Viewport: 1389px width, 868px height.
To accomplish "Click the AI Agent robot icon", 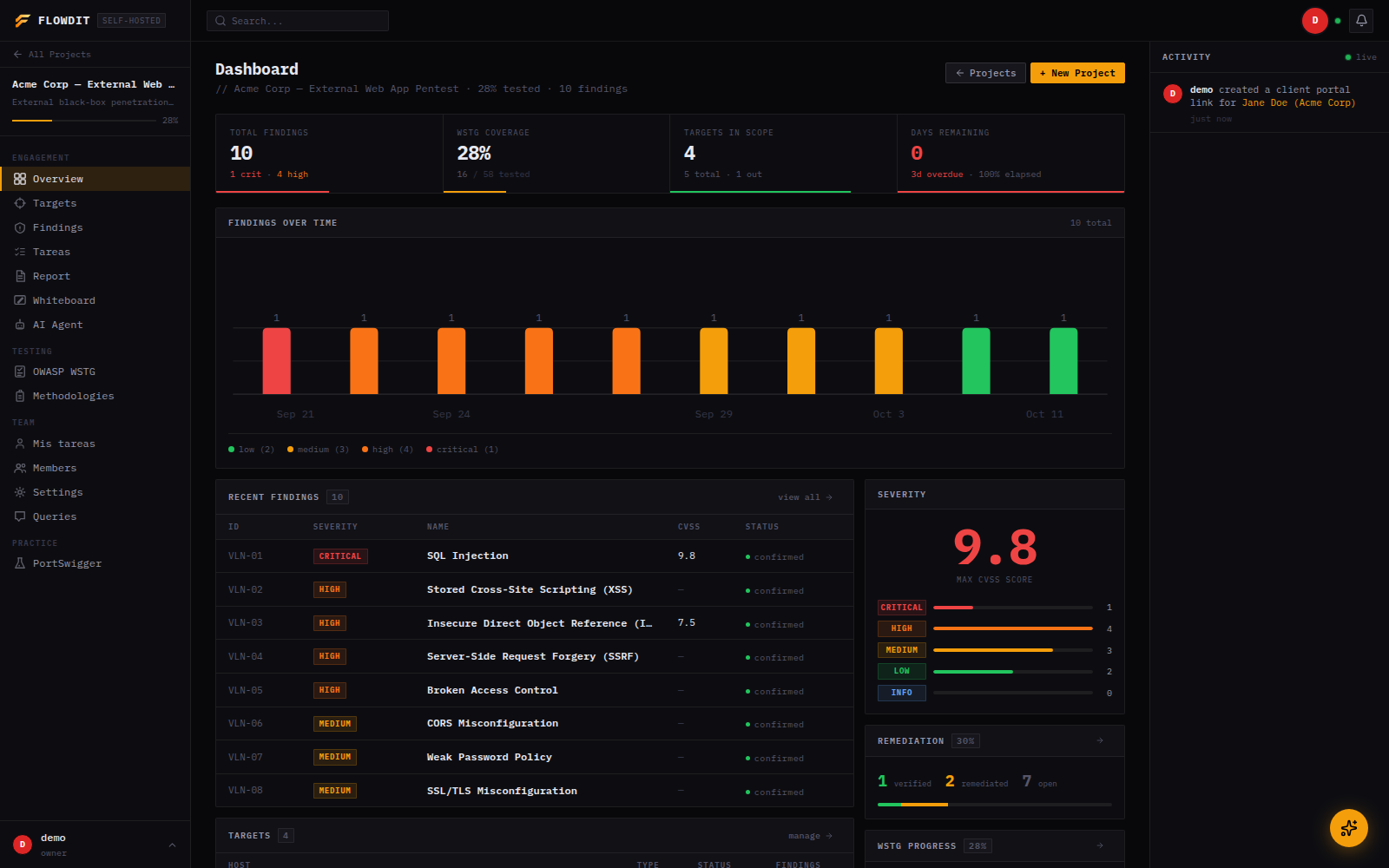I will 20,325.
